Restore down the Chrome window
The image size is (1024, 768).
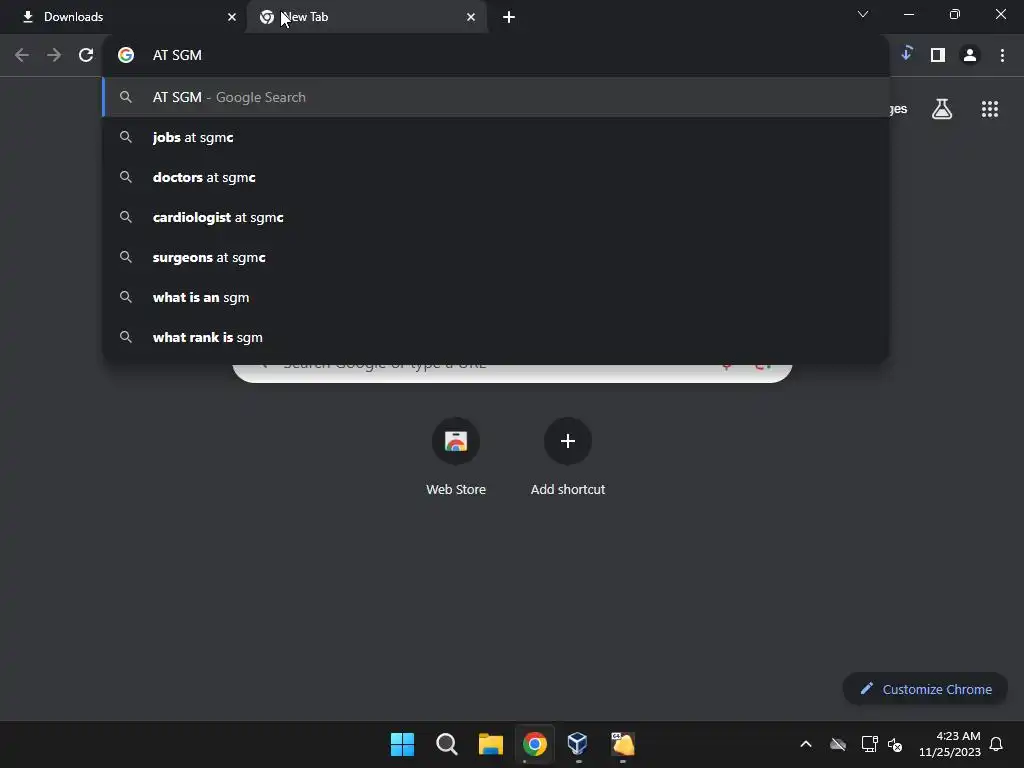(955, 14)
